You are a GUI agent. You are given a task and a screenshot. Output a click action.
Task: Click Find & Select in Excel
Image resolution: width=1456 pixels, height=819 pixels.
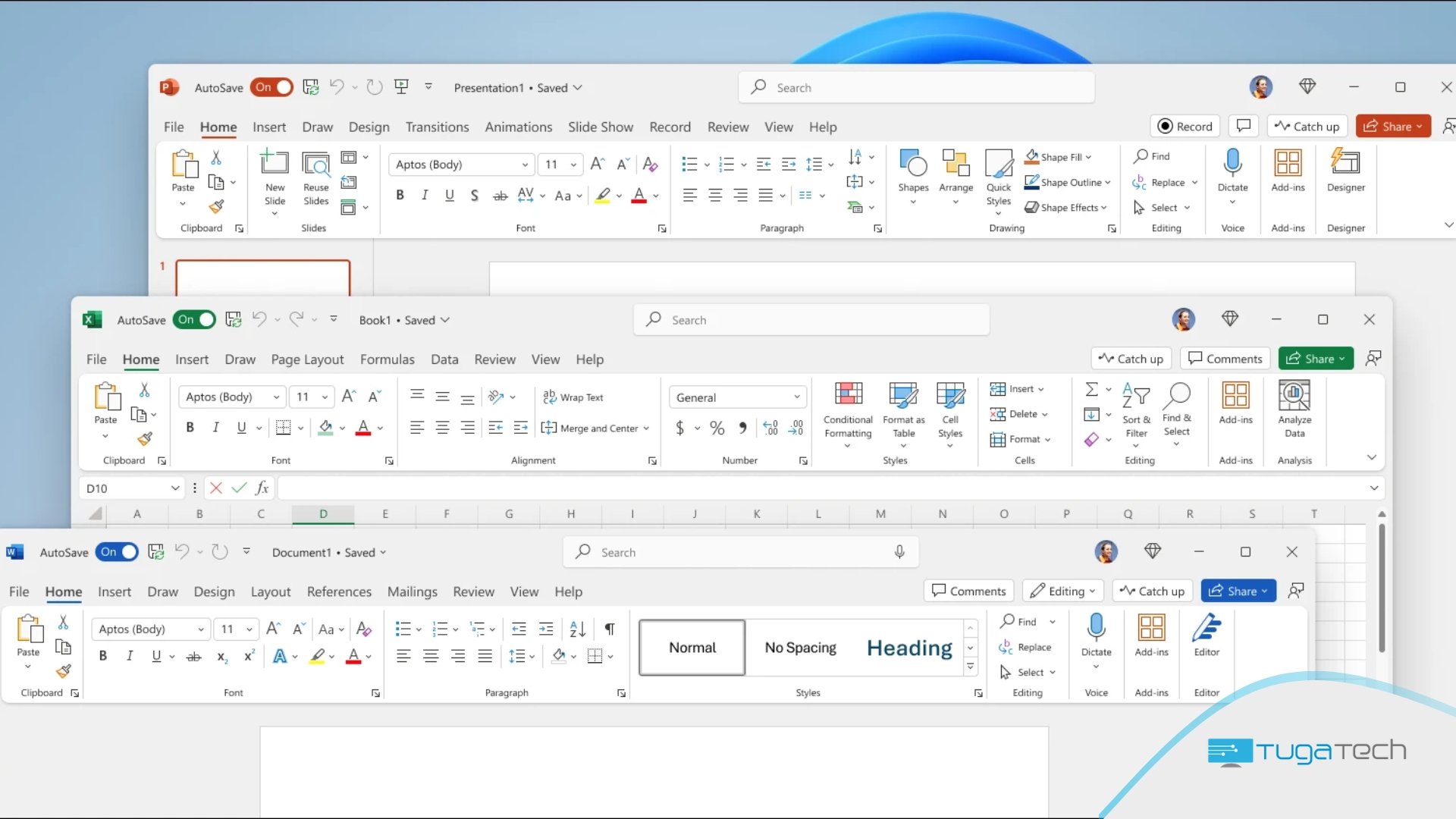tap(1176, 412)
